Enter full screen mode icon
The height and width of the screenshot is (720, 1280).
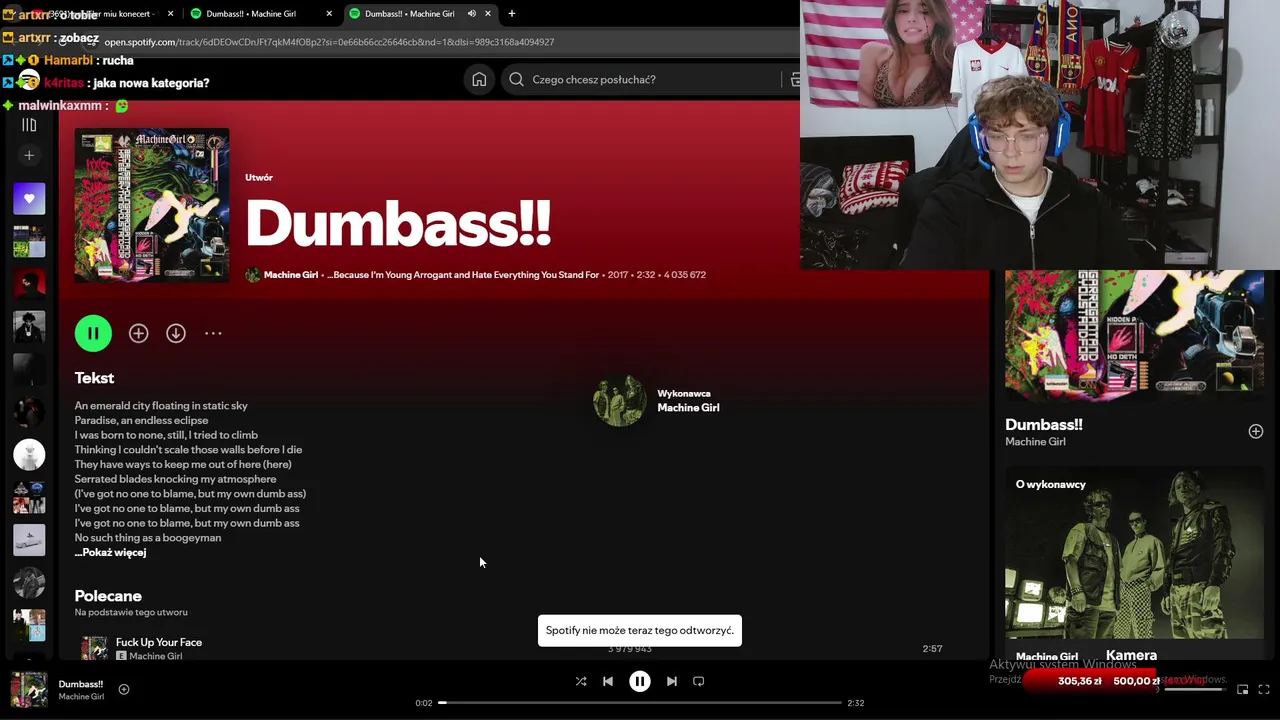click(1264, 689)
